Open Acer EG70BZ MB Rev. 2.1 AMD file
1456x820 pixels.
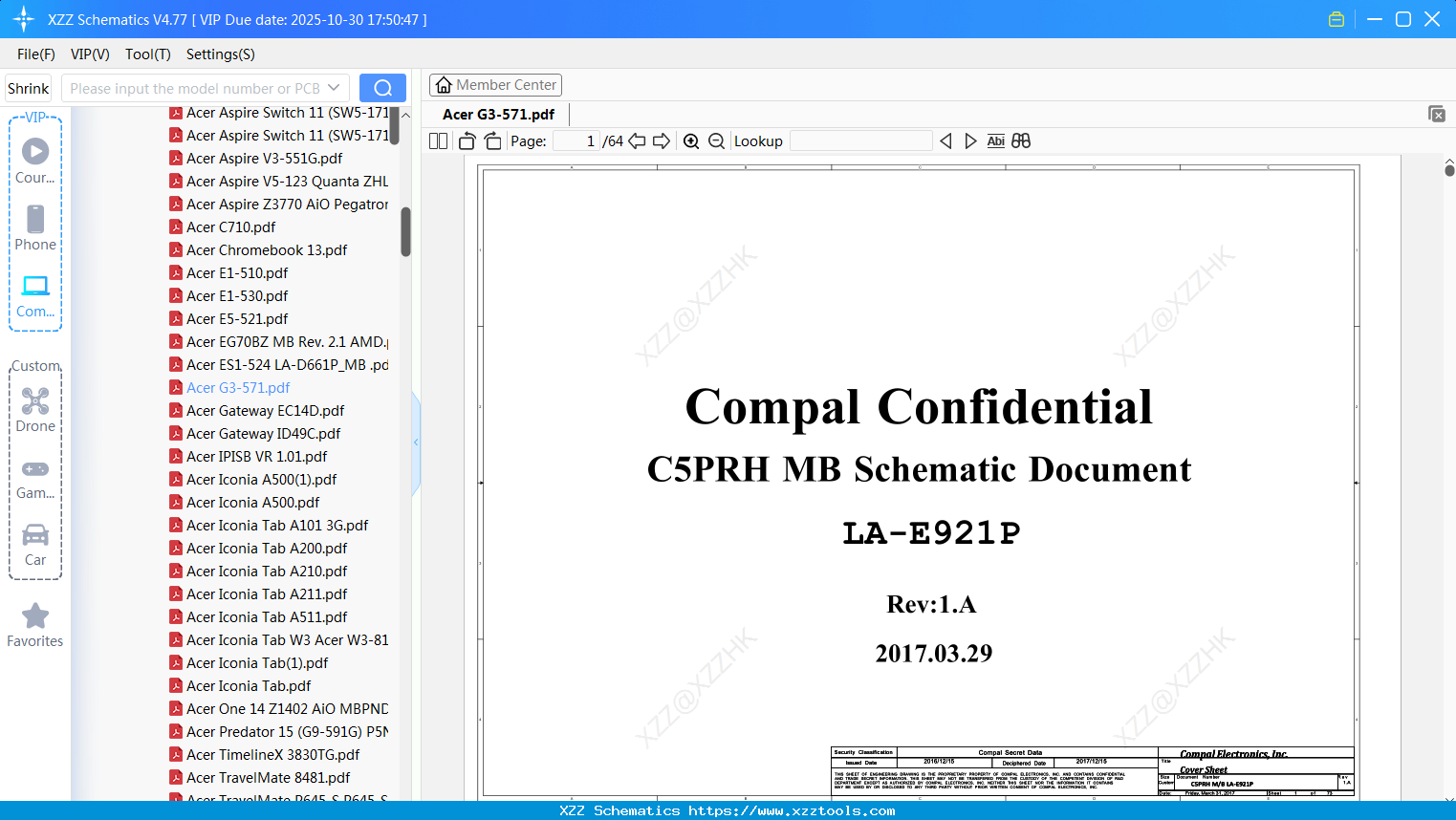(279, 342)
